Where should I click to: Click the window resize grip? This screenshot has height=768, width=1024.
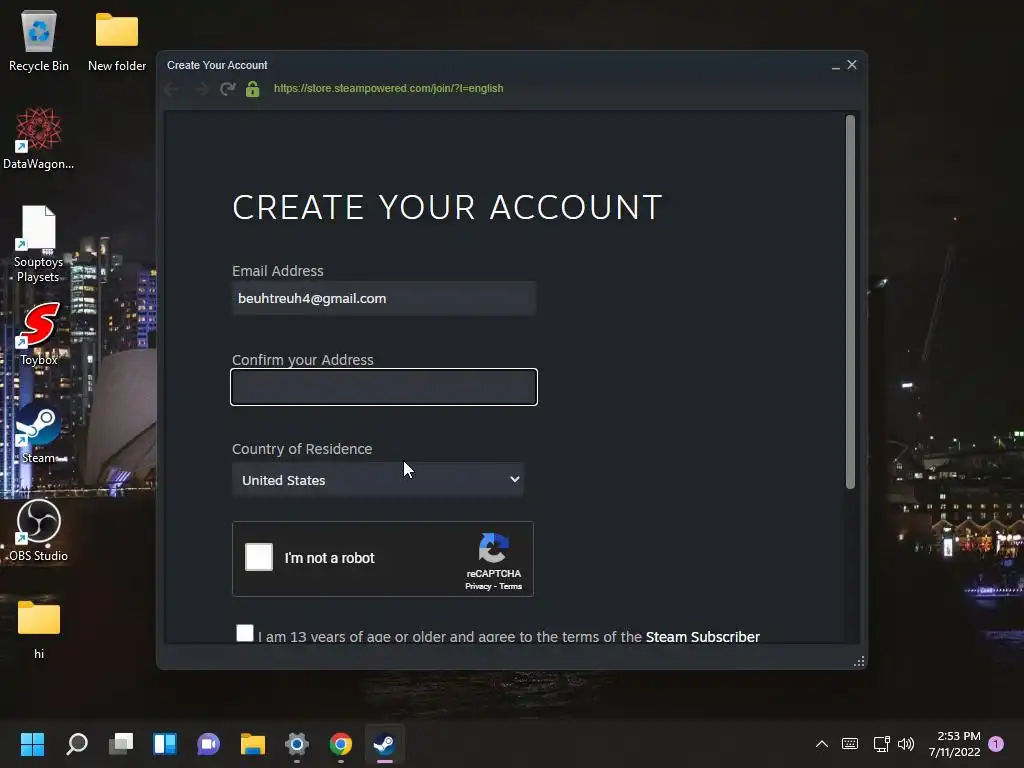coord(859,662)
